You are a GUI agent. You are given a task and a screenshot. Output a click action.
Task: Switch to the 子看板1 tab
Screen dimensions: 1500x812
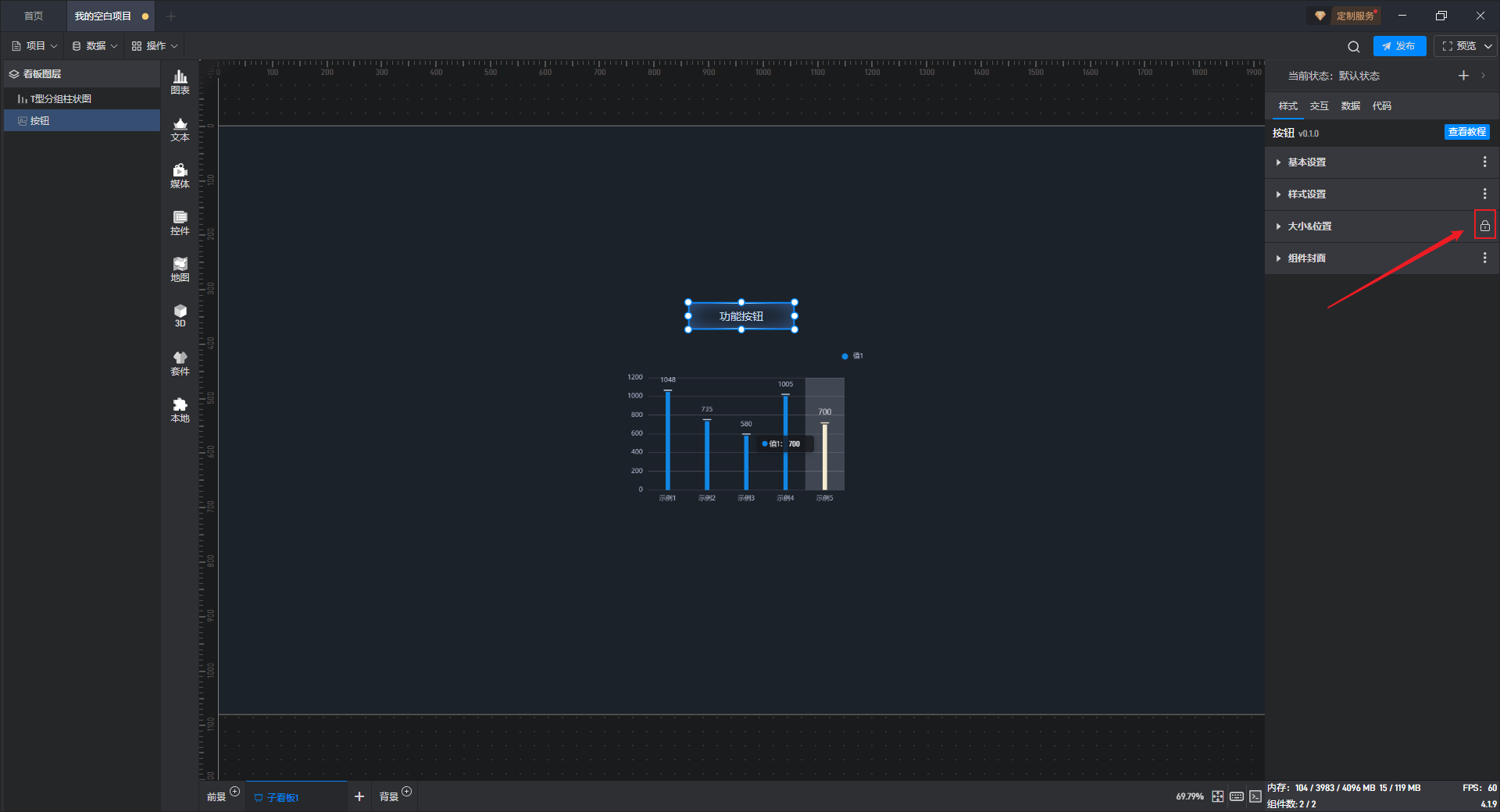click(x=296, y=796)
